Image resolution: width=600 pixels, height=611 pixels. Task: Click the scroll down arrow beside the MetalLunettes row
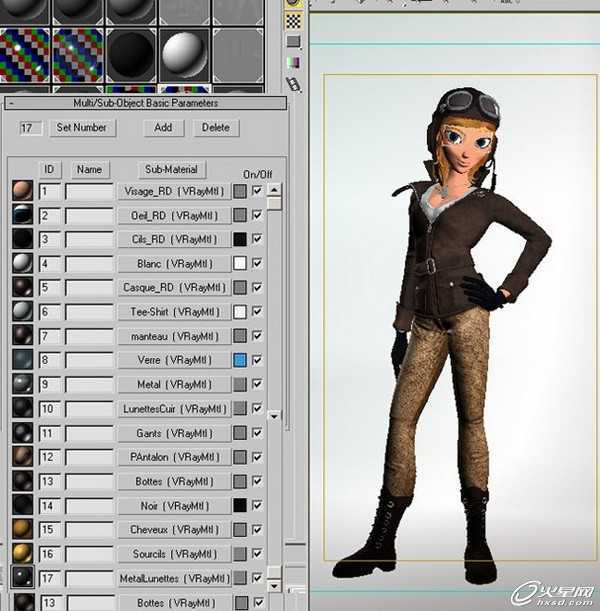274,586
